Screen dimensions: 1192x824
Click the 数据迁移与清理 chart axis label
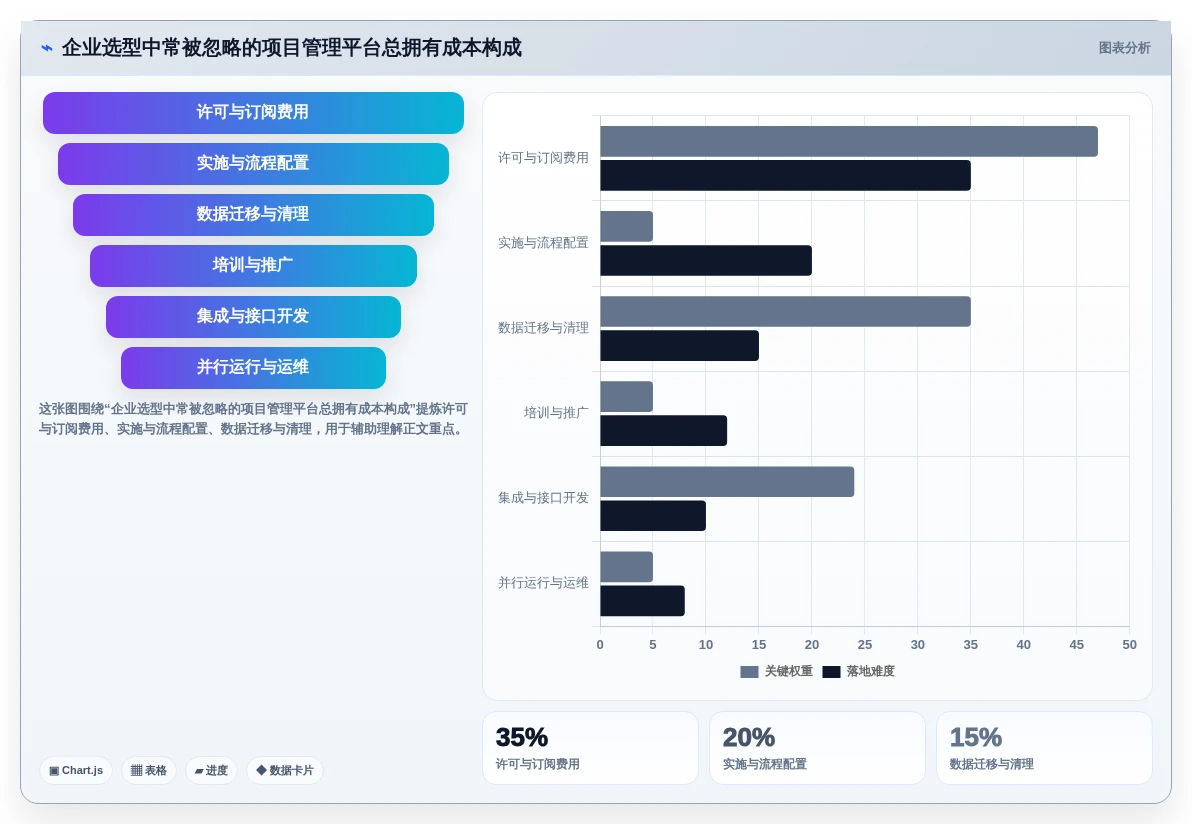(x=543, y=328)
